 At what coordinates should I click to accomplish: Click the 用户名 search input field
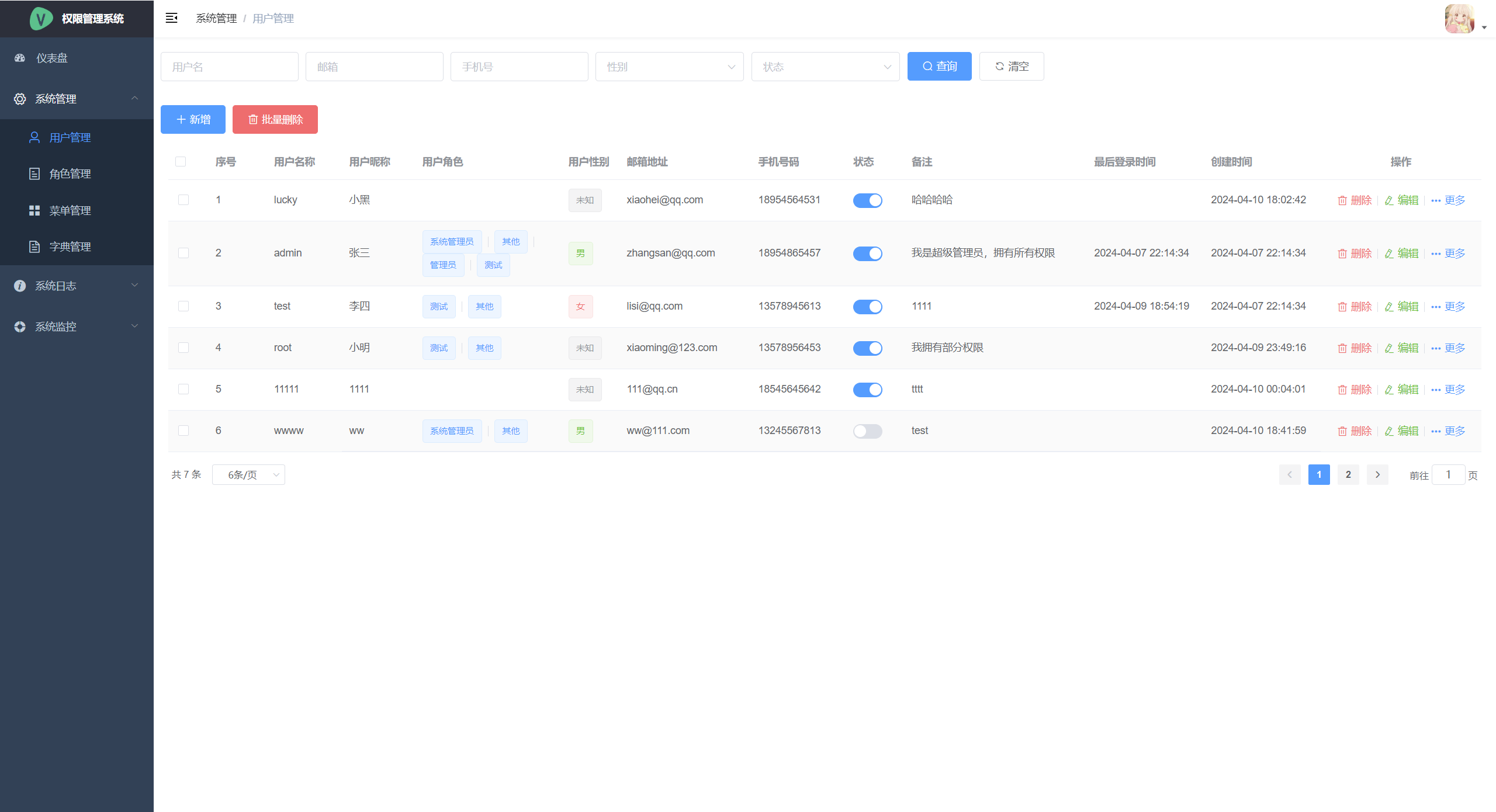(x=229, y=67)
